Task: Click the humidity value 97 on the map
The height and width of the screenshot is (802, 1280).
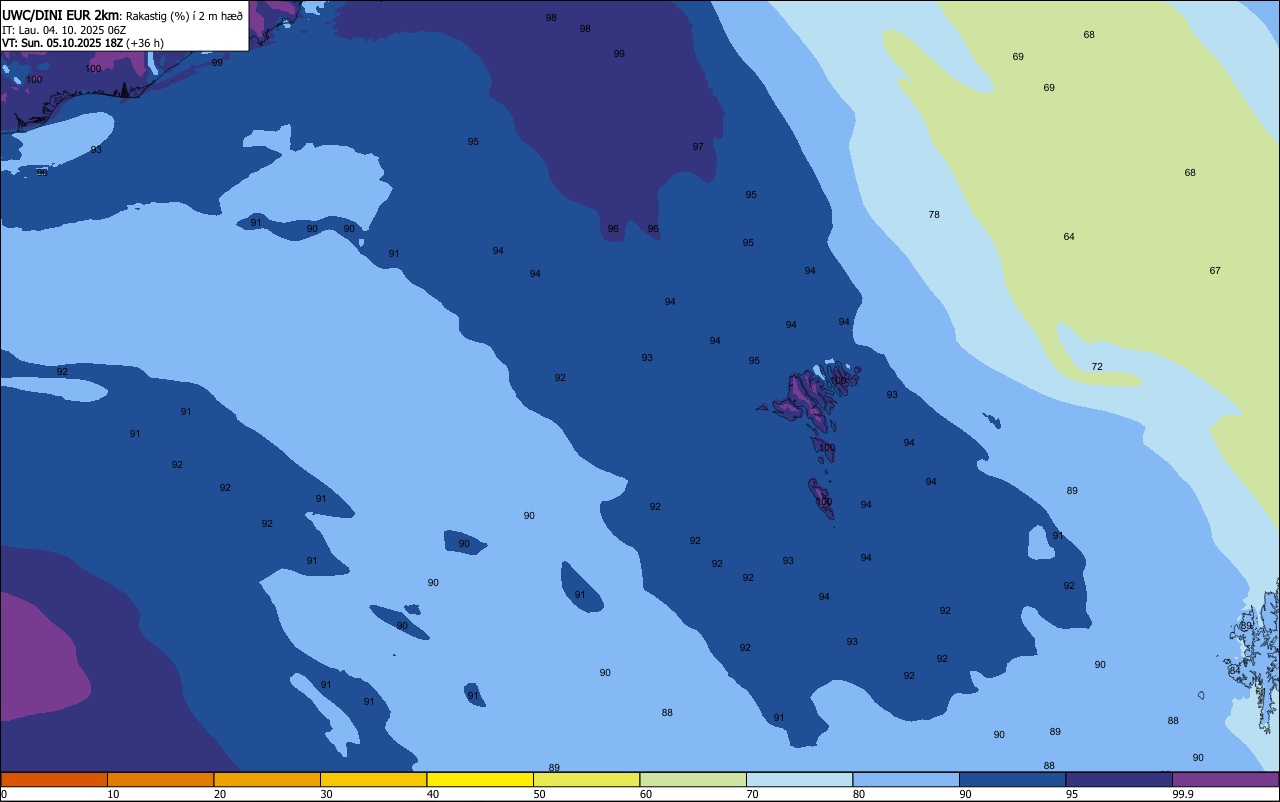Action: pos(698,147)
